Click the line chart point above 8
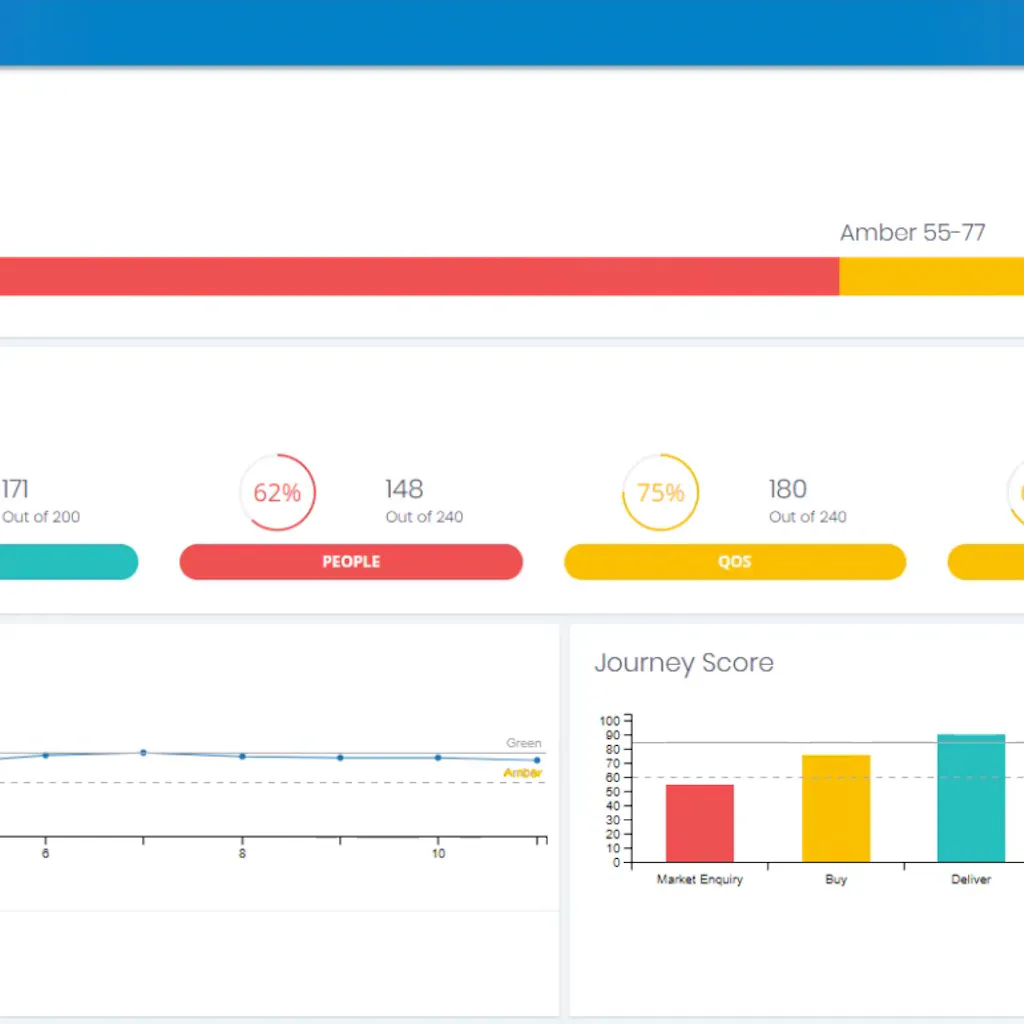1024x1024 pixels. click(242, 756)
